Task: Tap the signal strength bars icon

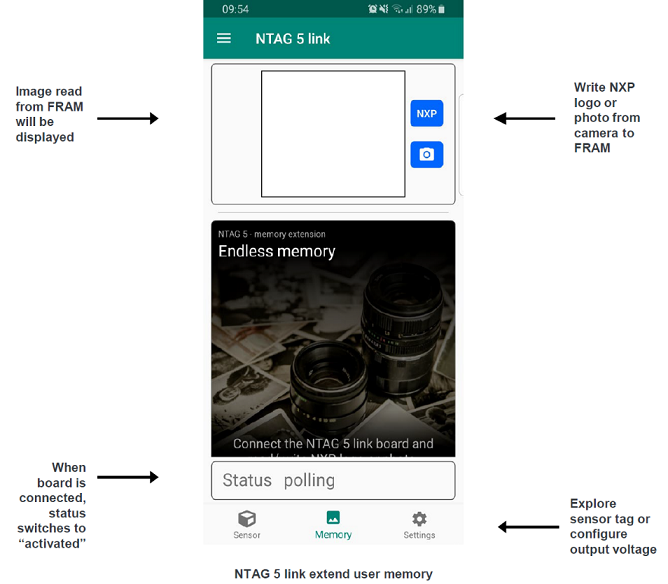Action: pyautogui.click(x=409, y=9)
